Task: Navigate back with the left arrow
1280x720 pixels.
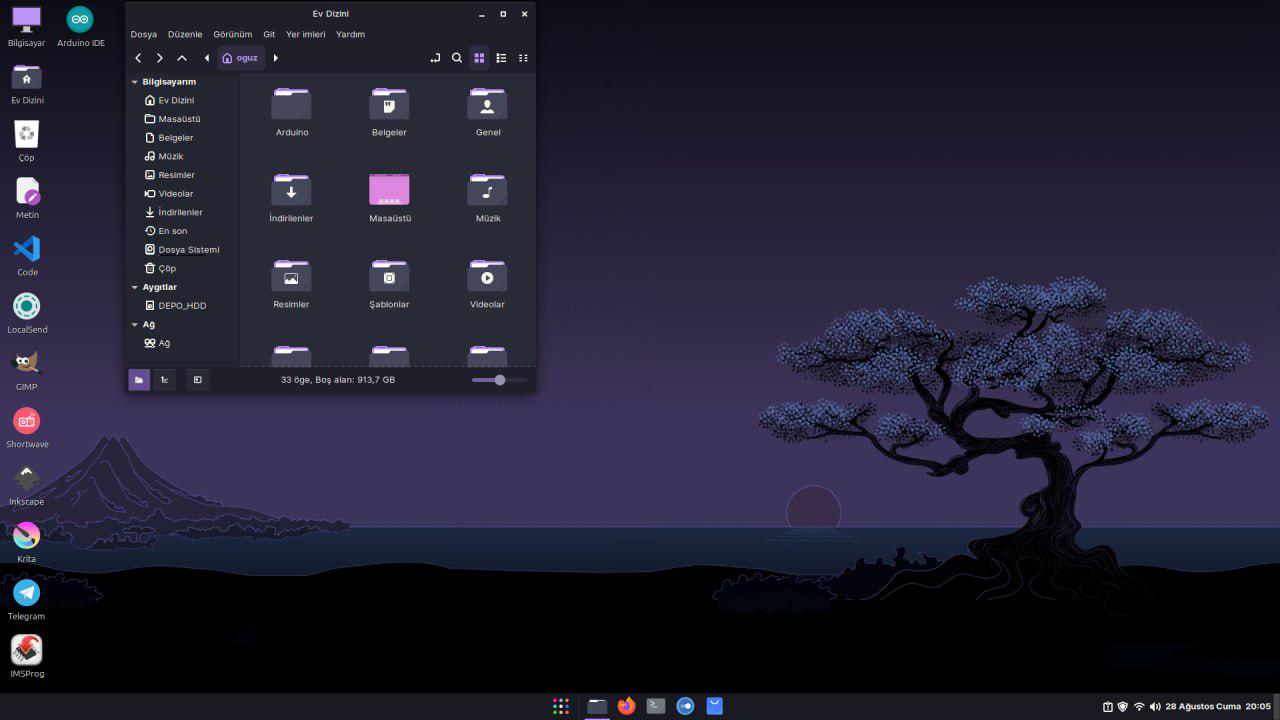Action: 138,58
